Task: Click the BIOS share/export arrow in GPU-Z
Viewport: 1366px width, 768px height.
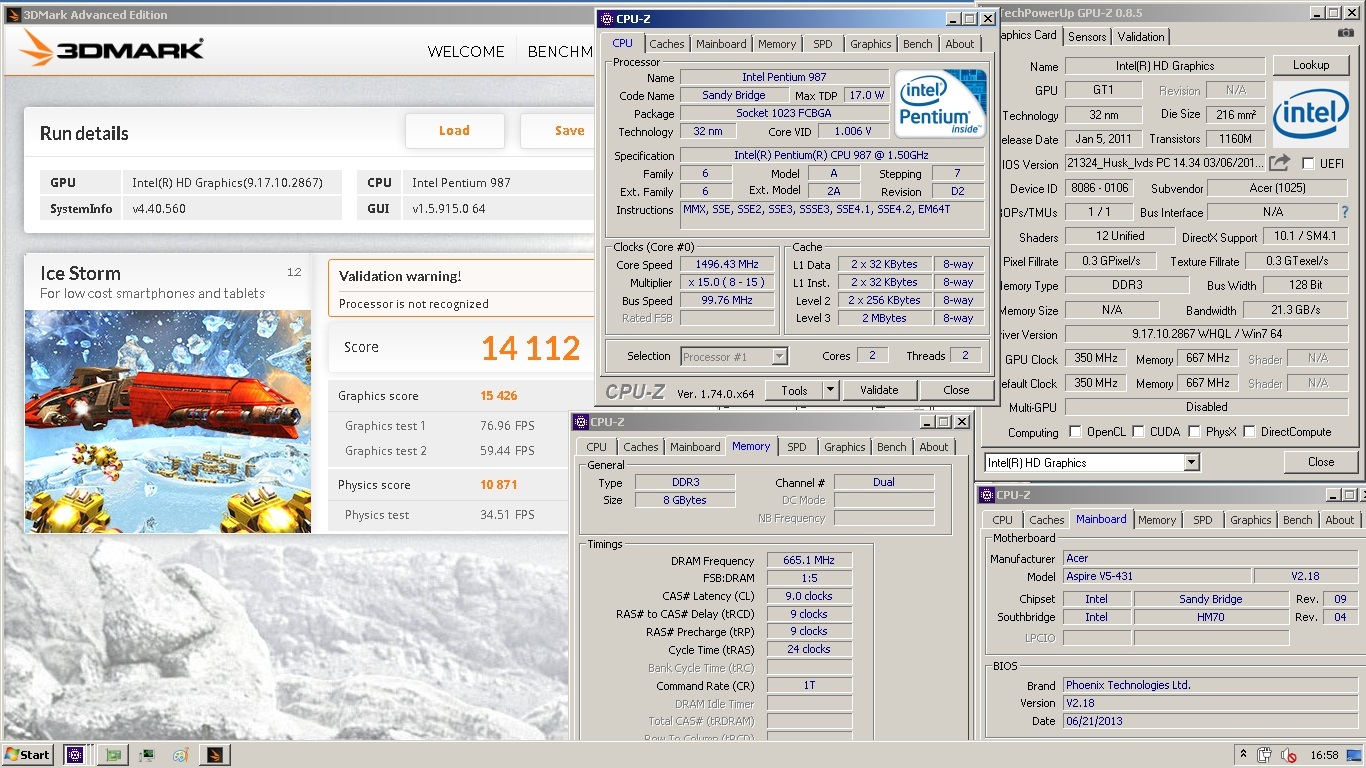Action: [1281, 163]
